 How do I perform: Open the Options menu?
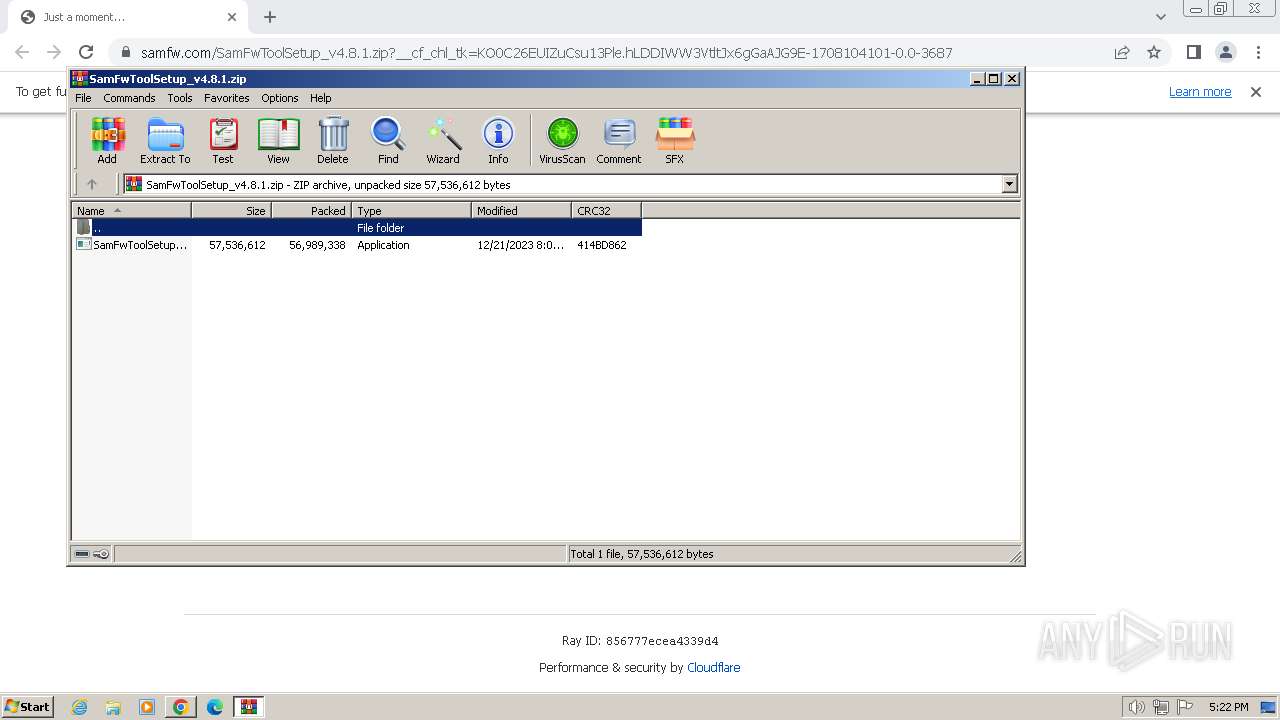tap(280, 98)
